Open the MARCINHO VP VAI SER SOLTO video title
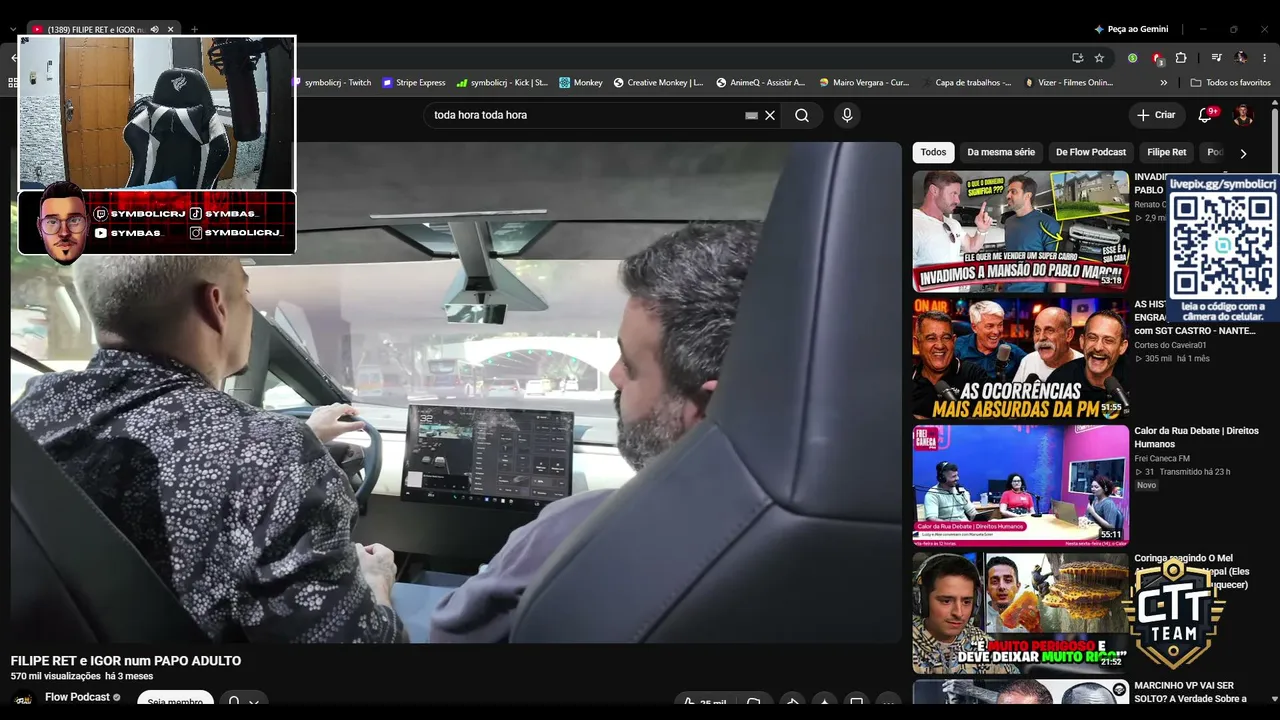 coord(1190,692)
